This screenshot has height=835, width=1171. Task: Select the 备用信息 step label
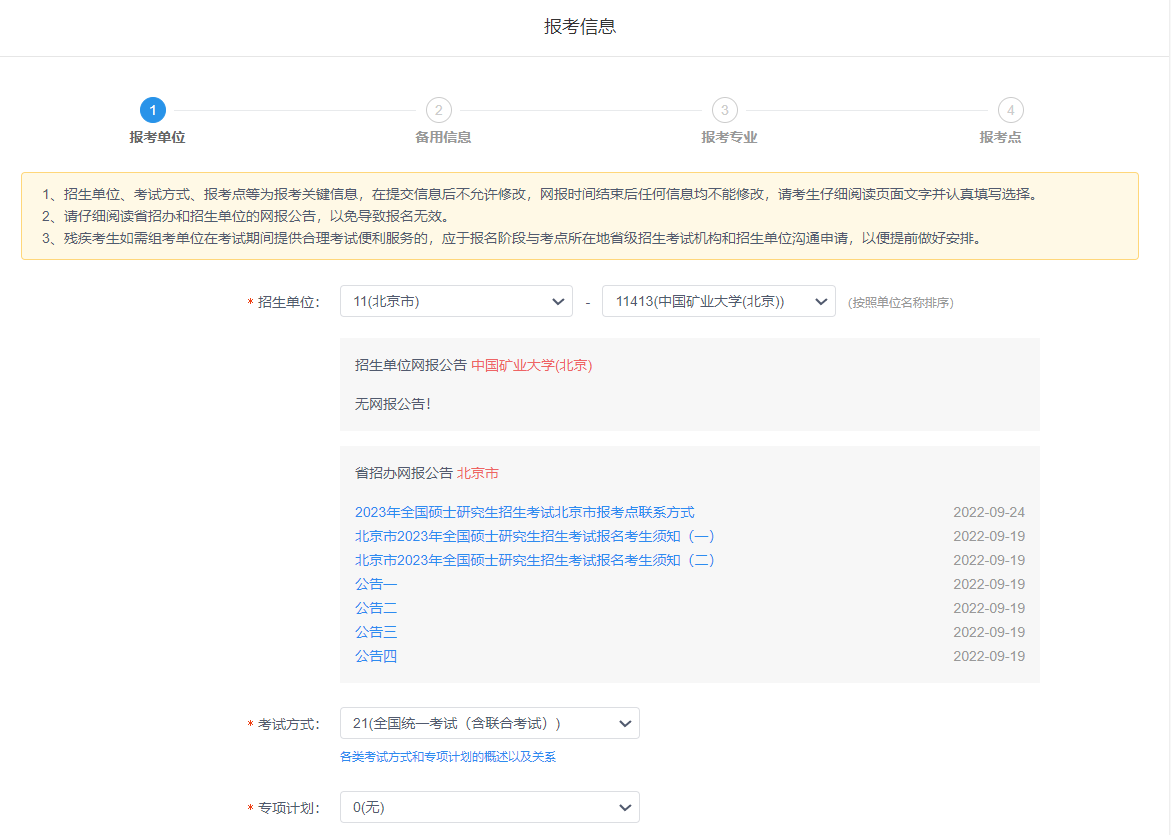(x=443, y=137)
